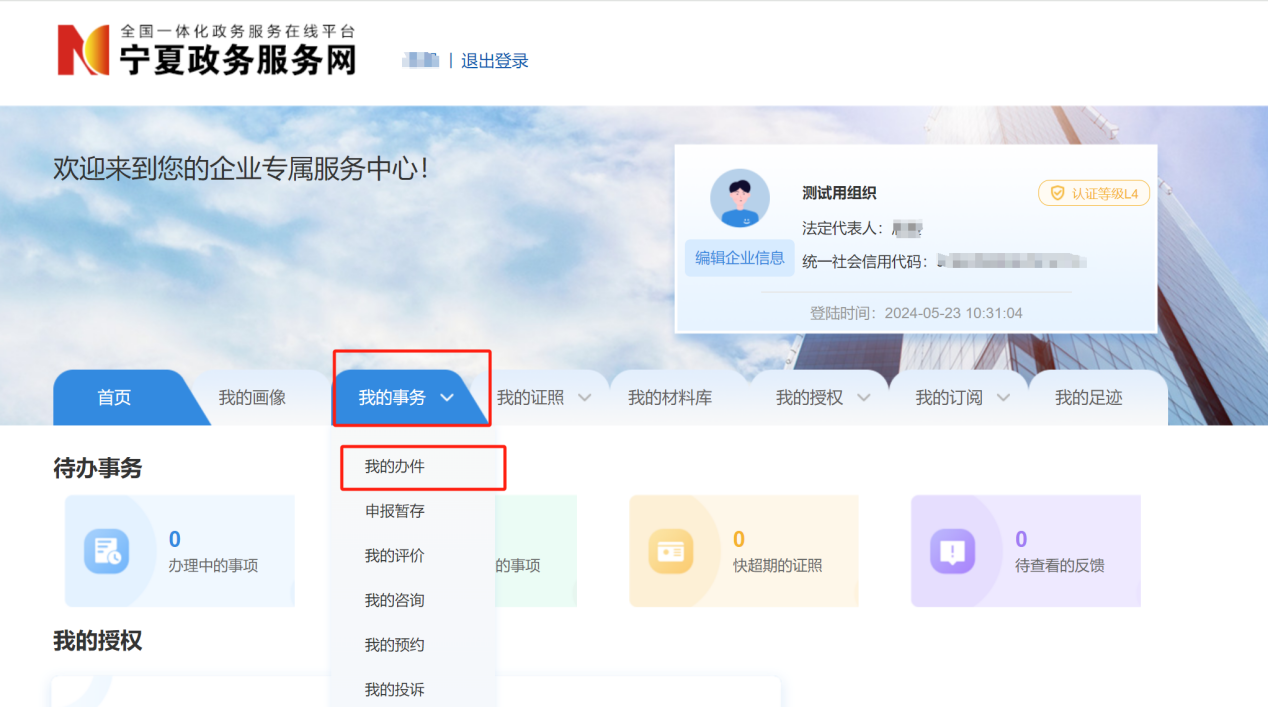Viewport: 1268px width, 707px height.
Task: Collapse the 我的事务 dropdown arrow
Action: [447, 398]
